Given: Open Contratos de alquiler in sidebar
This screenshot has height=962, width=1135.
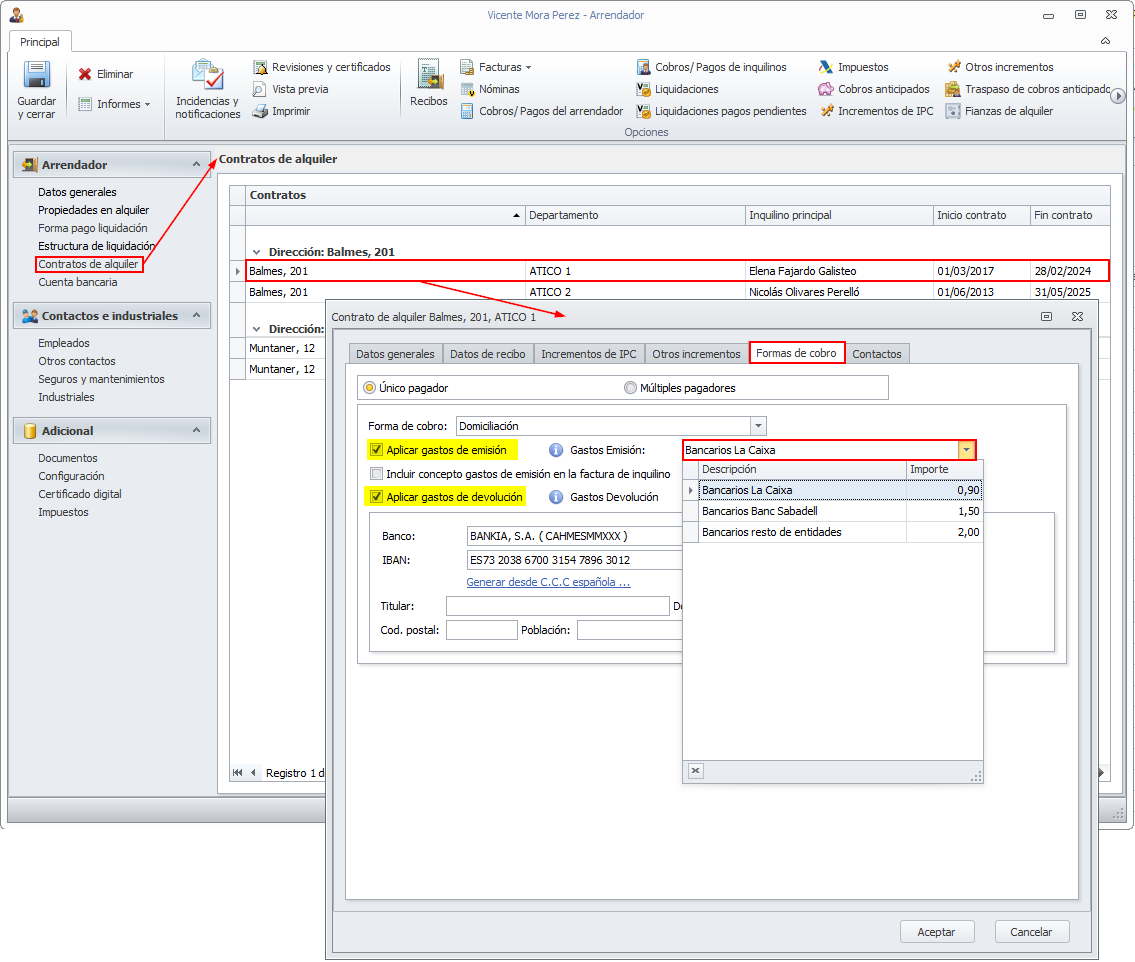Looking at the screenshot, I should [88, 264].
